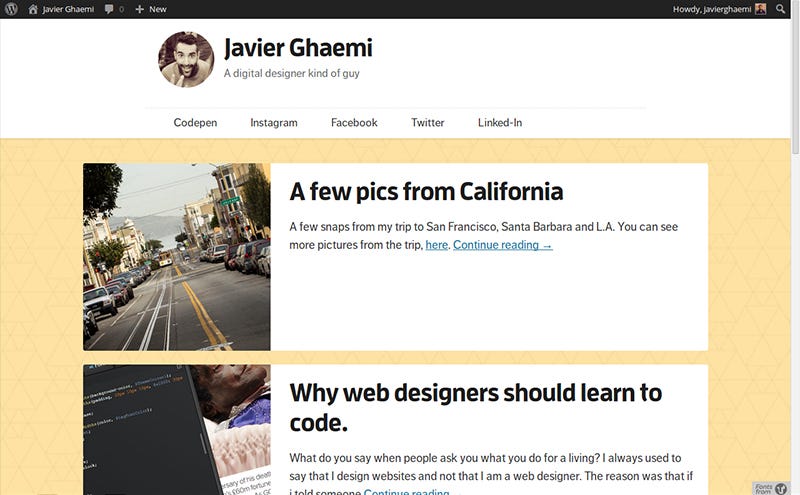
Task: Click the user avatar in the admin bar
Action: pyautogui.click(x=760, y=9)
